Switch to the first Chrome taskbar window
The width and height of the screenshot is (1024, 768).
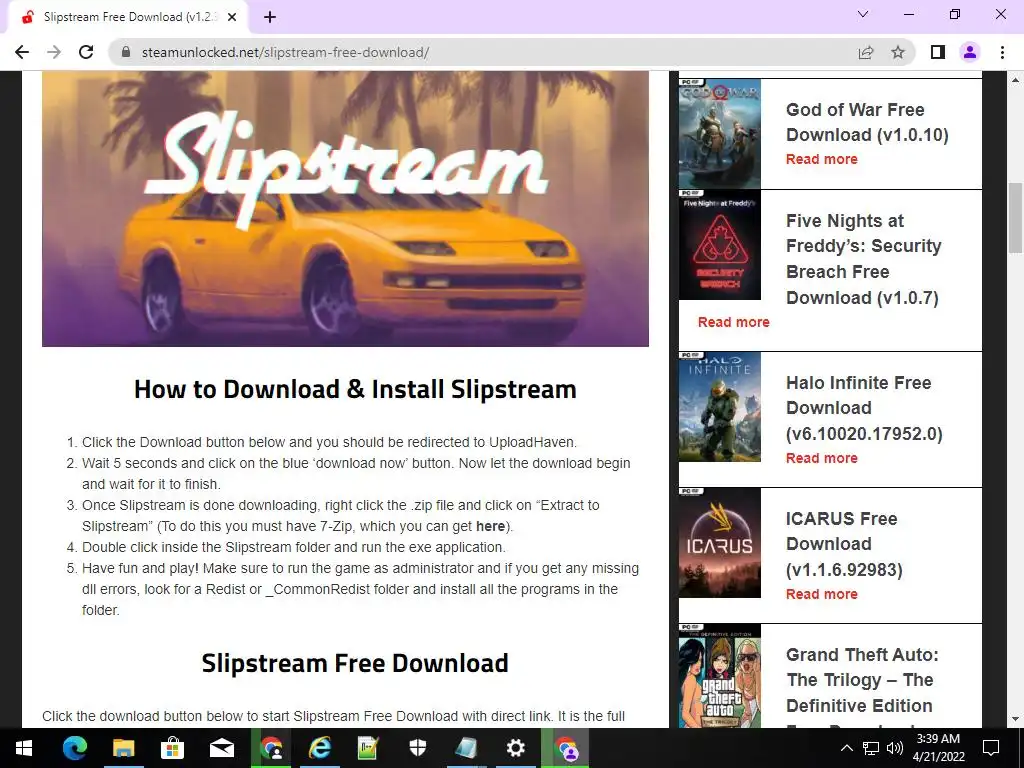[270, 748]
